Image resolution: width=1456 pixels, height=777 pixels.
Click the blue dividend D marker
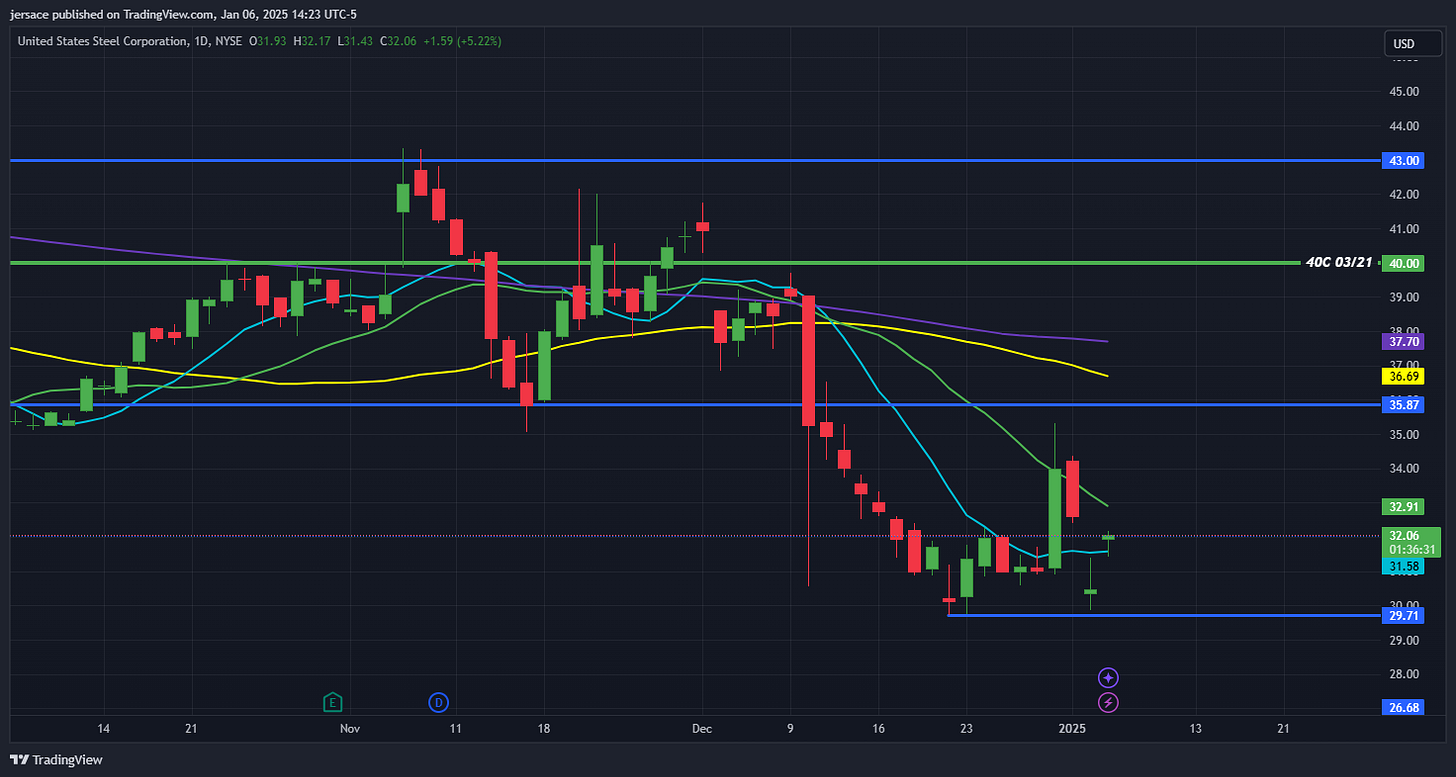click(438, 703)
